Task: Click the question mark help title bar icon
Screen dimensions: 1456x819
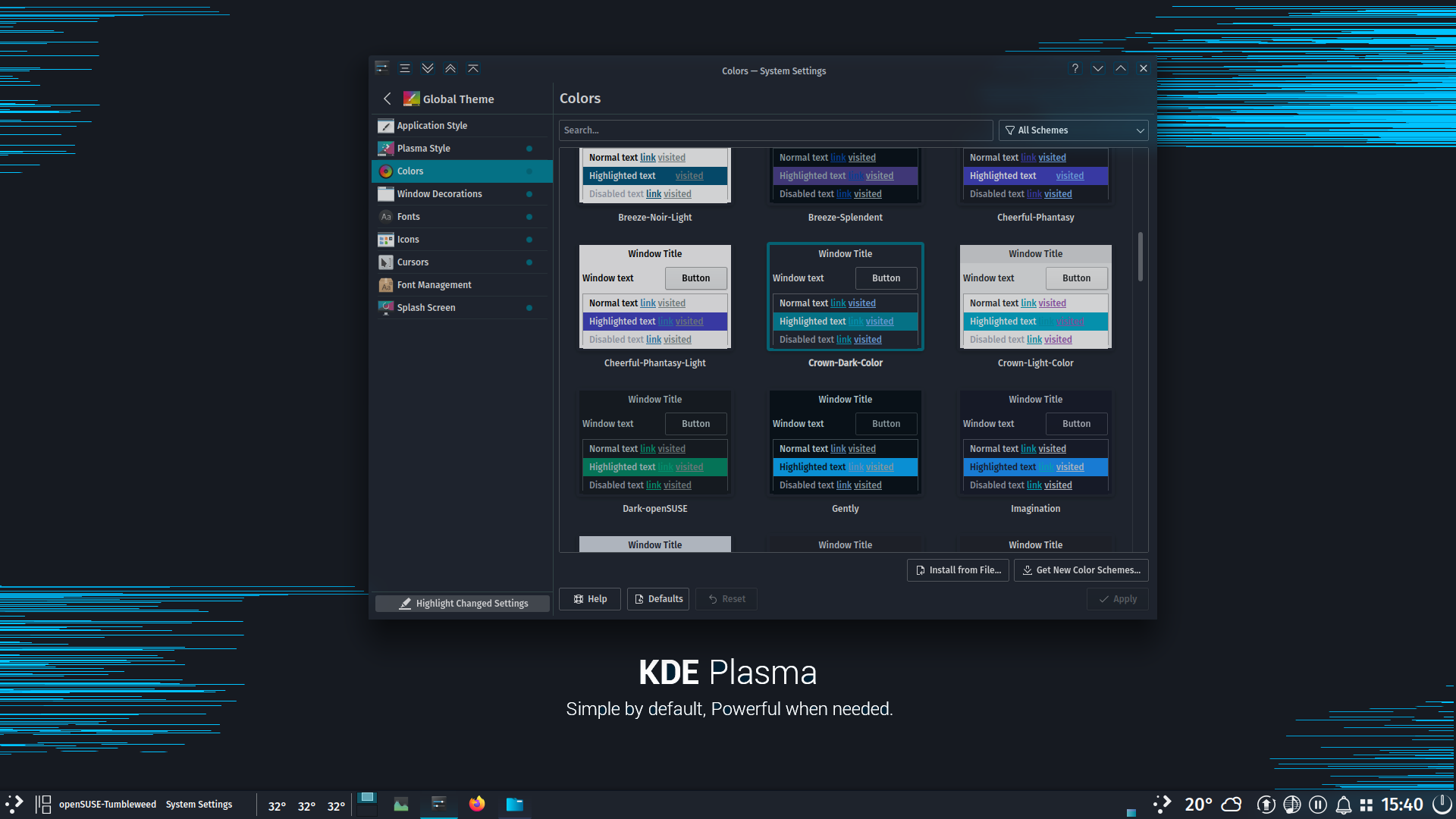Action: point(1075,68)
